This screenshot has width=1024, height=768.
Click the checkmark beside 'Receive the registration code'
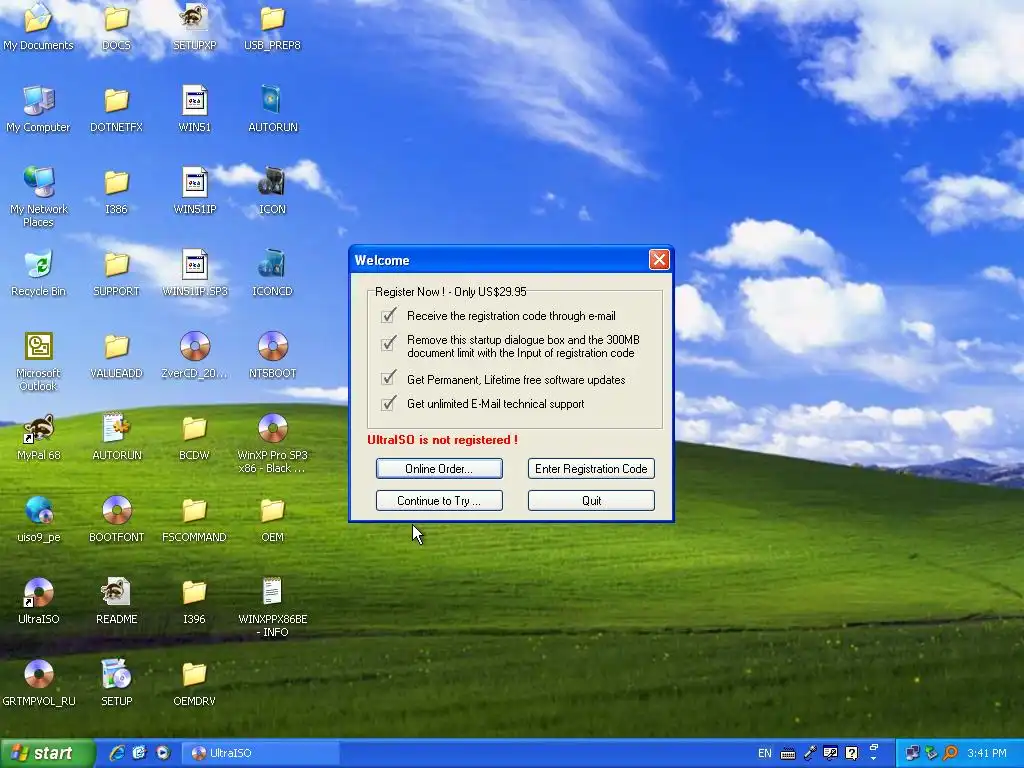click(389, 315)
